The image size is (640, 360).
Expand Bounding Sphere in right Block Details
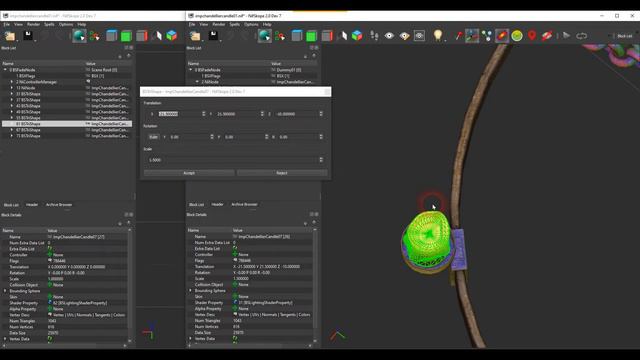pos(191,291)
